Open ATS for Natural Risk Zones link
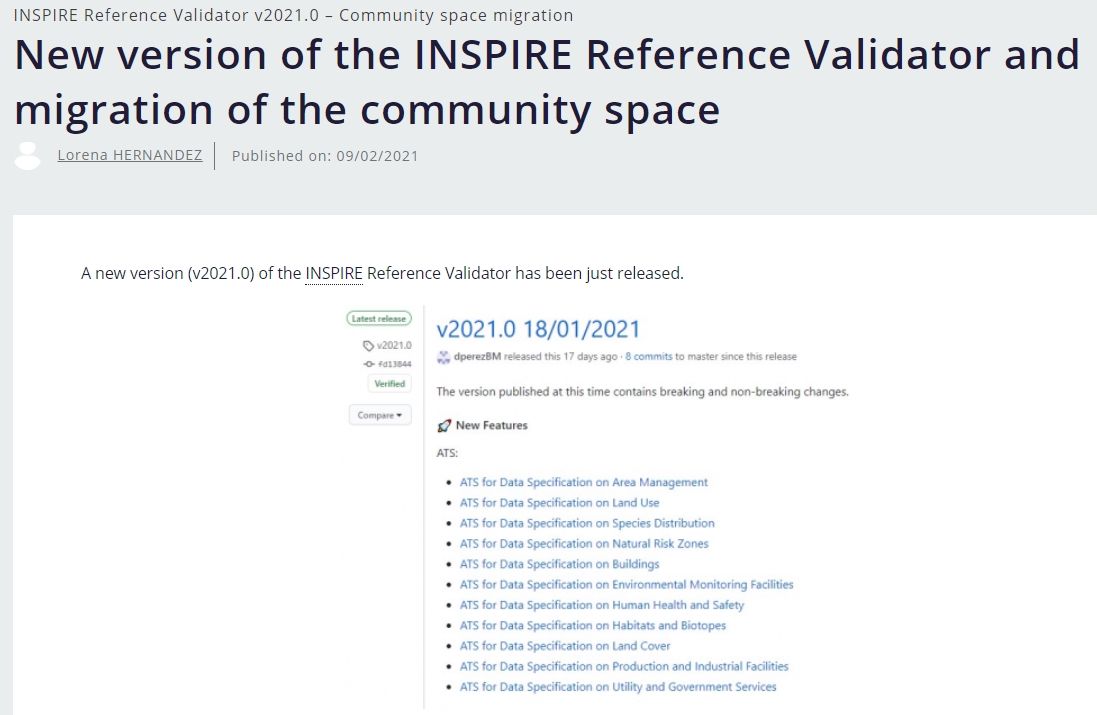This screenshot has width=1097, height=715. click(x=584, y=544)
